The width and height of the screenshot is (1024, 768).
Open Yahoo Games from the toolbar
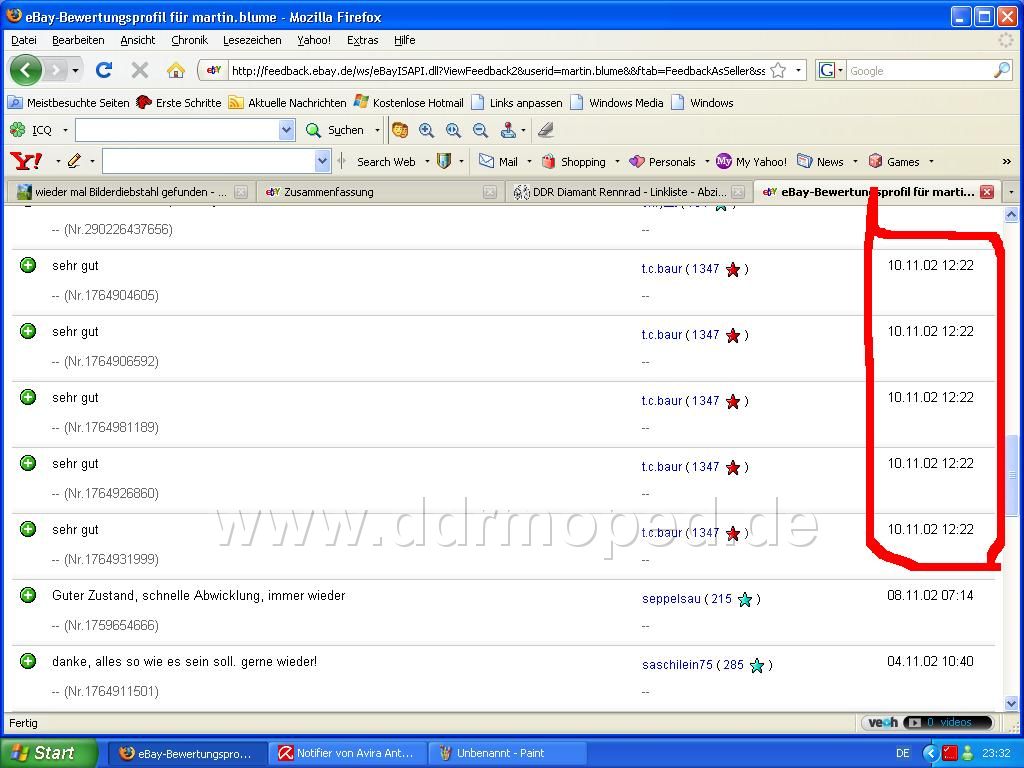[x=894, y=161]
